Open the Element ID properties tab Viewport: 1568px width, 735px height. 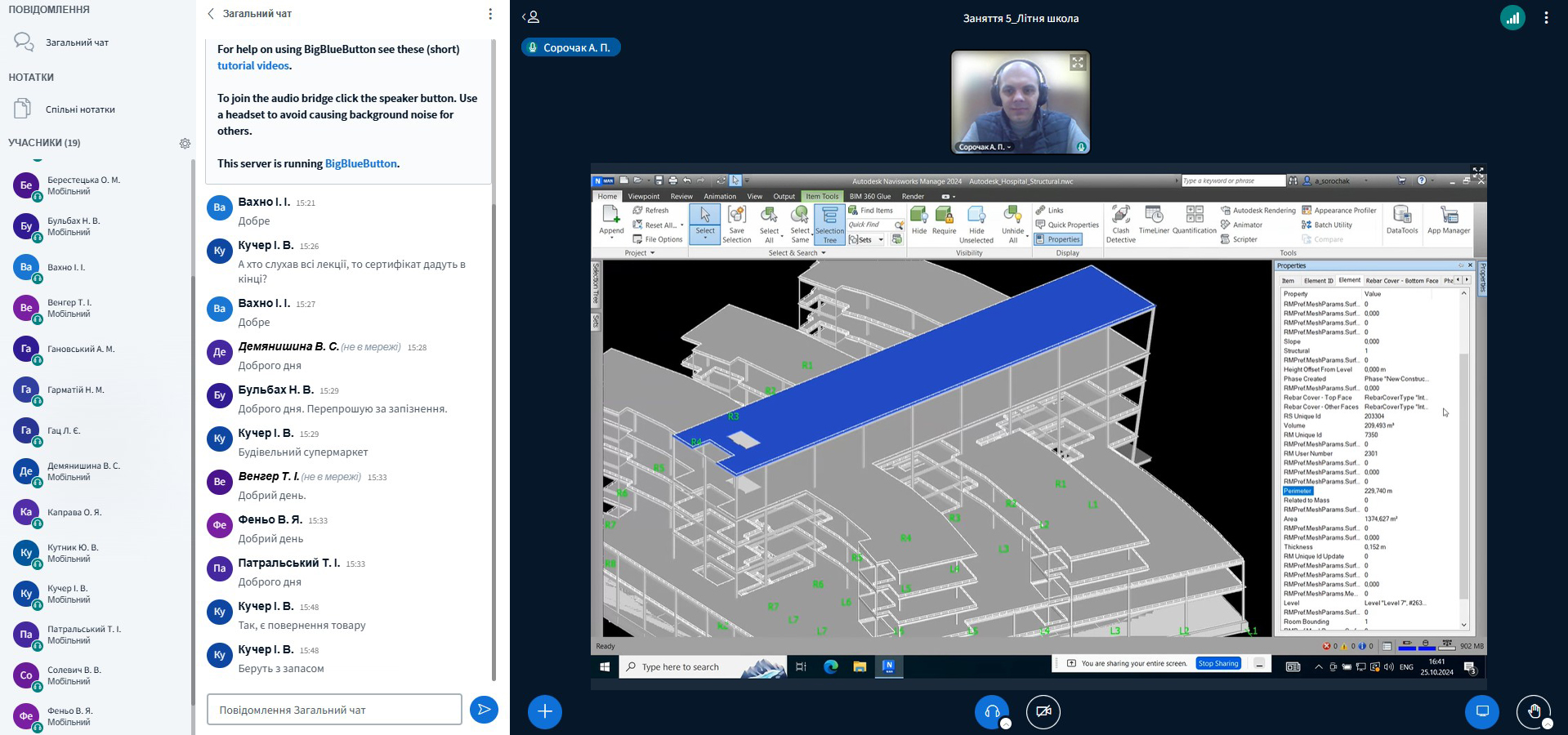tap(1318, 281)
